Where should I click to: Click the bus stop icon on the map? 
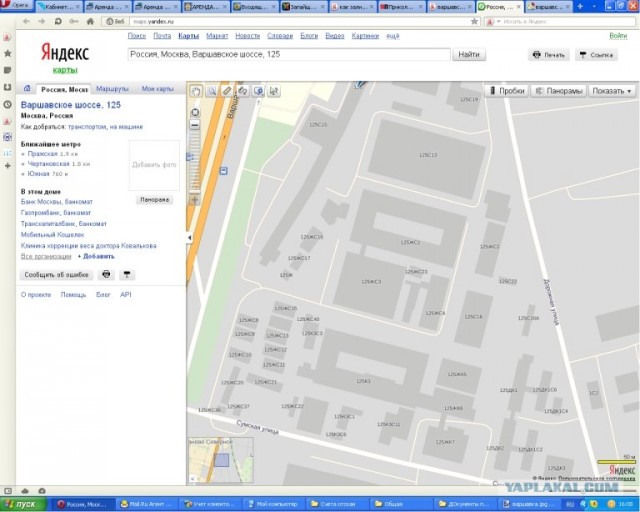[x=224, y=171]
